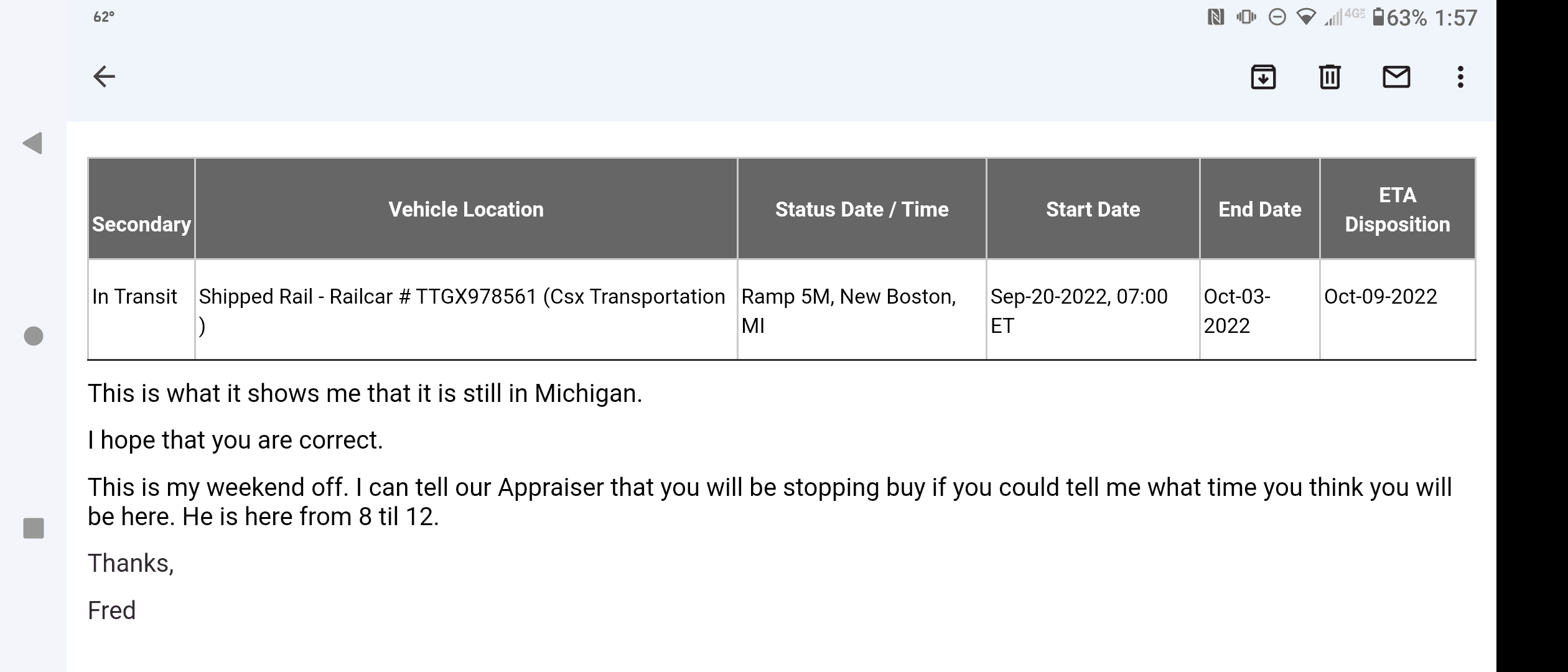This screenshot has height=672, width=1568.
Task: Mark email as unread envelope icon
Action: coord(1396,77)
